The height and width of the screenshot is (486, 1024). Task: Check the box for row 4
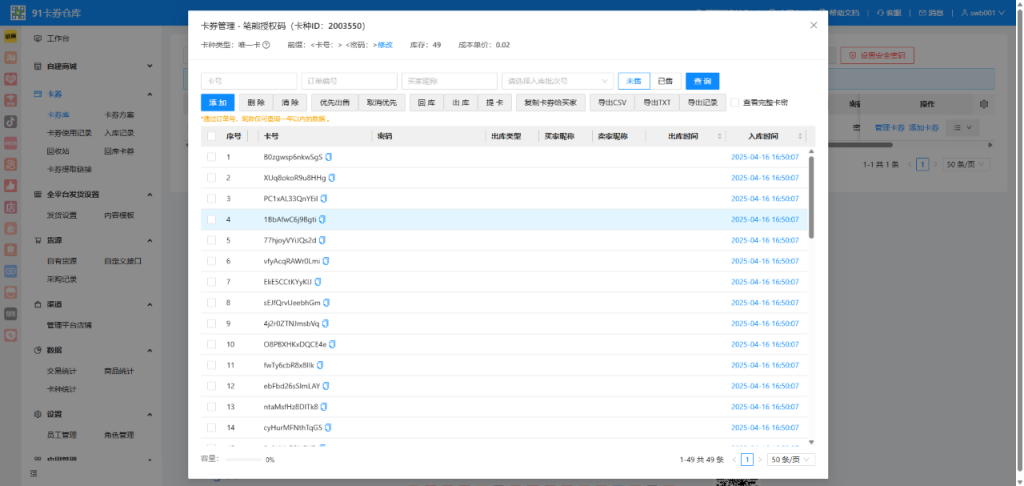click(x=211, y=219)
